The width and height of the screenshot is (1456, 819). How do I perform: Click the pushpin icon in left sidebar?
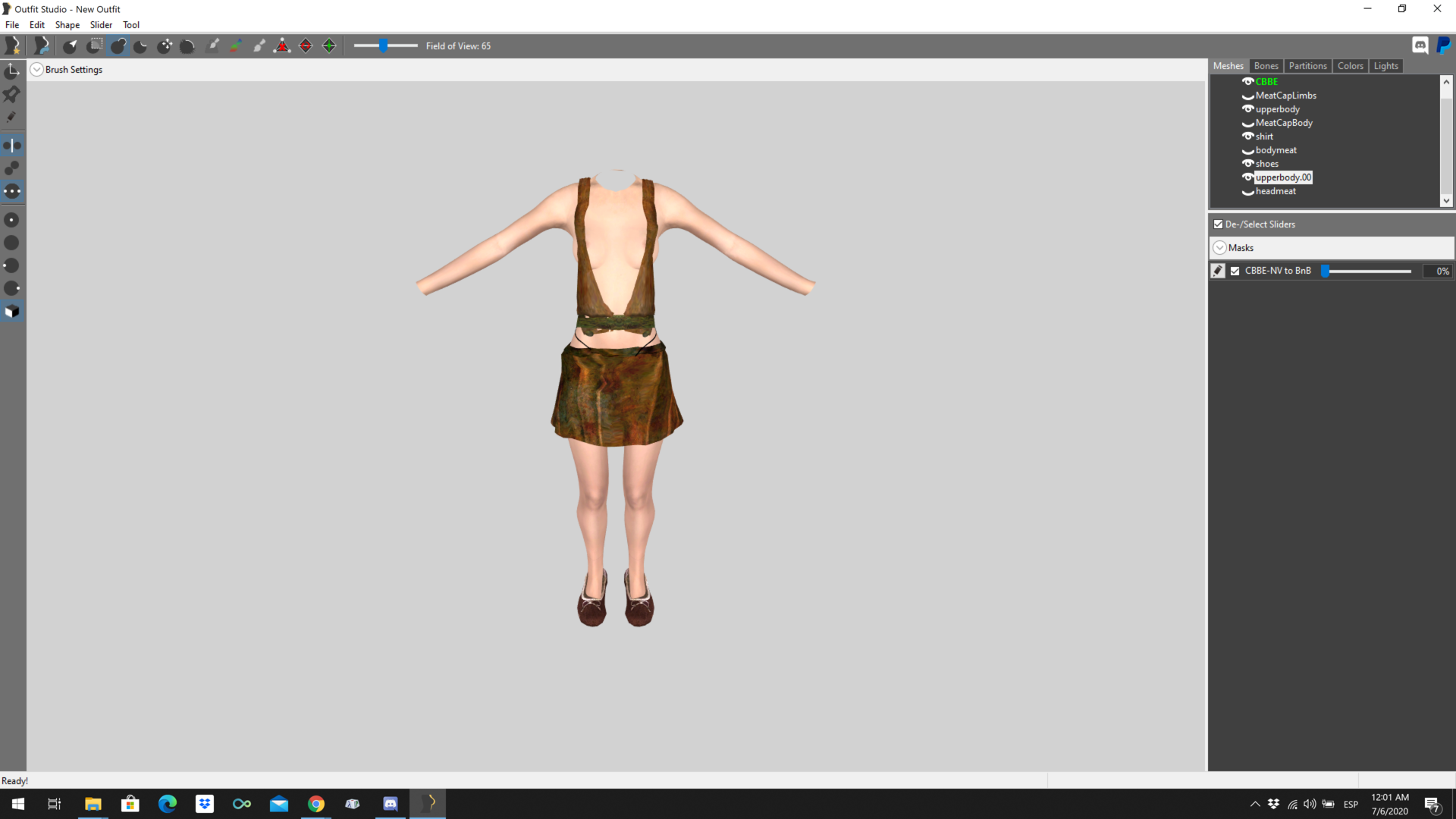coord(12,94)
